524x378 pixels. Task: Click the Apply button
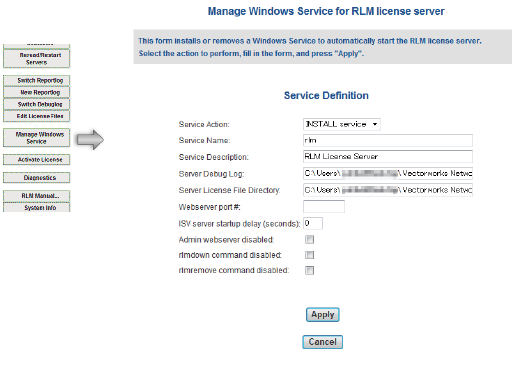[322, 314]
